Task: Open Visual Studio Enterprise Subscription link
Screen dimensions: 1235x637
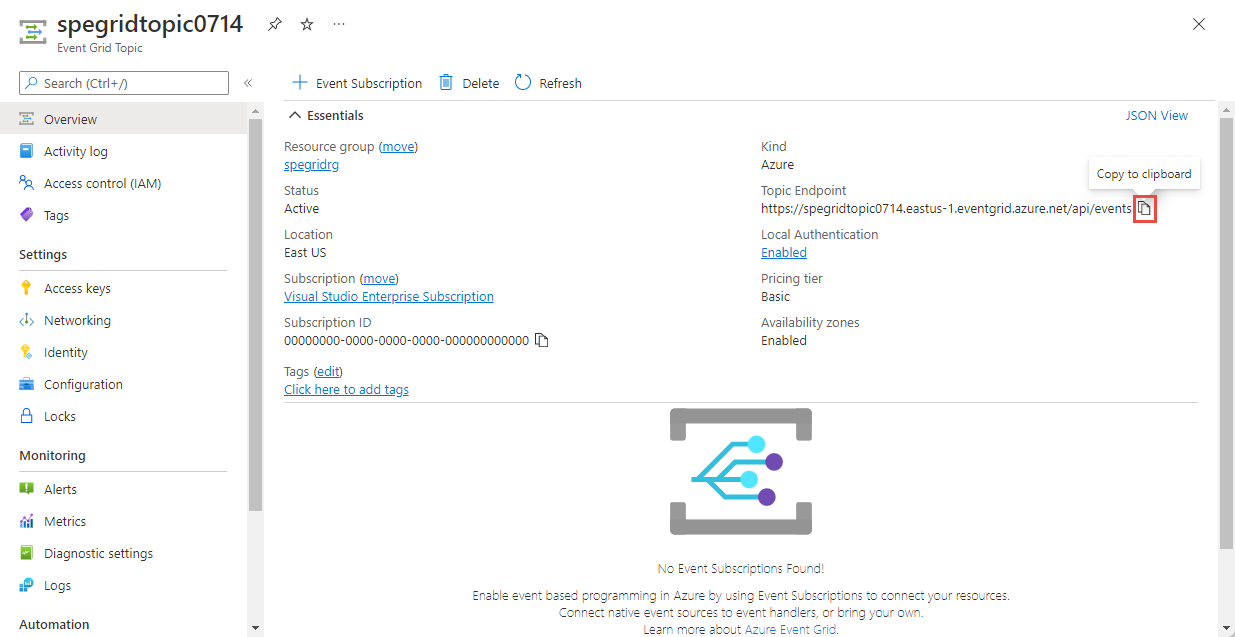Action: pyautogui.click(x=389, y=296)
